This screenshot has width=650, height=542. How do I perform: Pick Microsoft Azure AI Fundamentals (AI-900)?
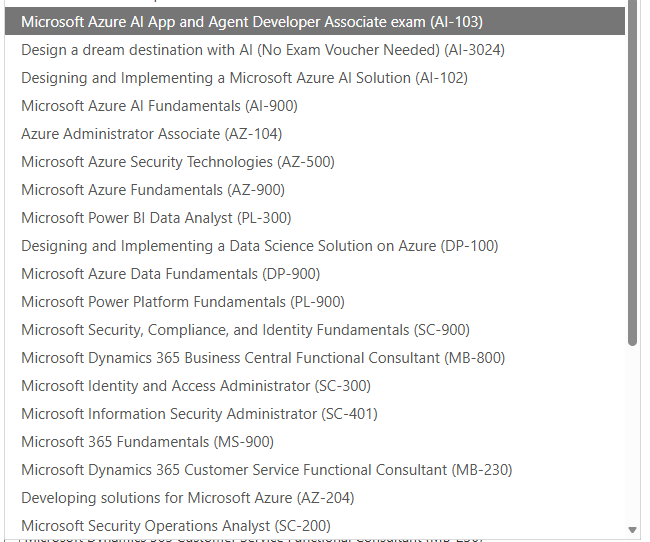[x=315, y=106]
